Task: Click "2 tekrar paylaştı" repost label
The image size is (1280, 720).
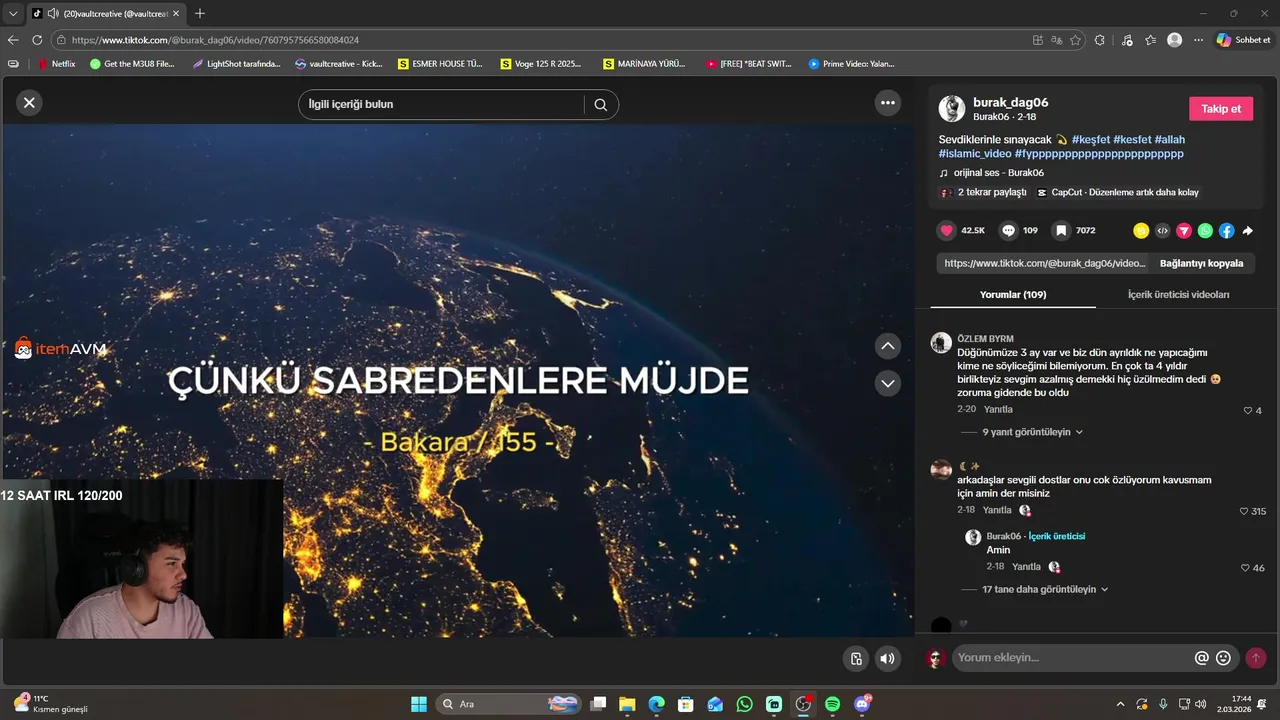Action: pos(992,192)
